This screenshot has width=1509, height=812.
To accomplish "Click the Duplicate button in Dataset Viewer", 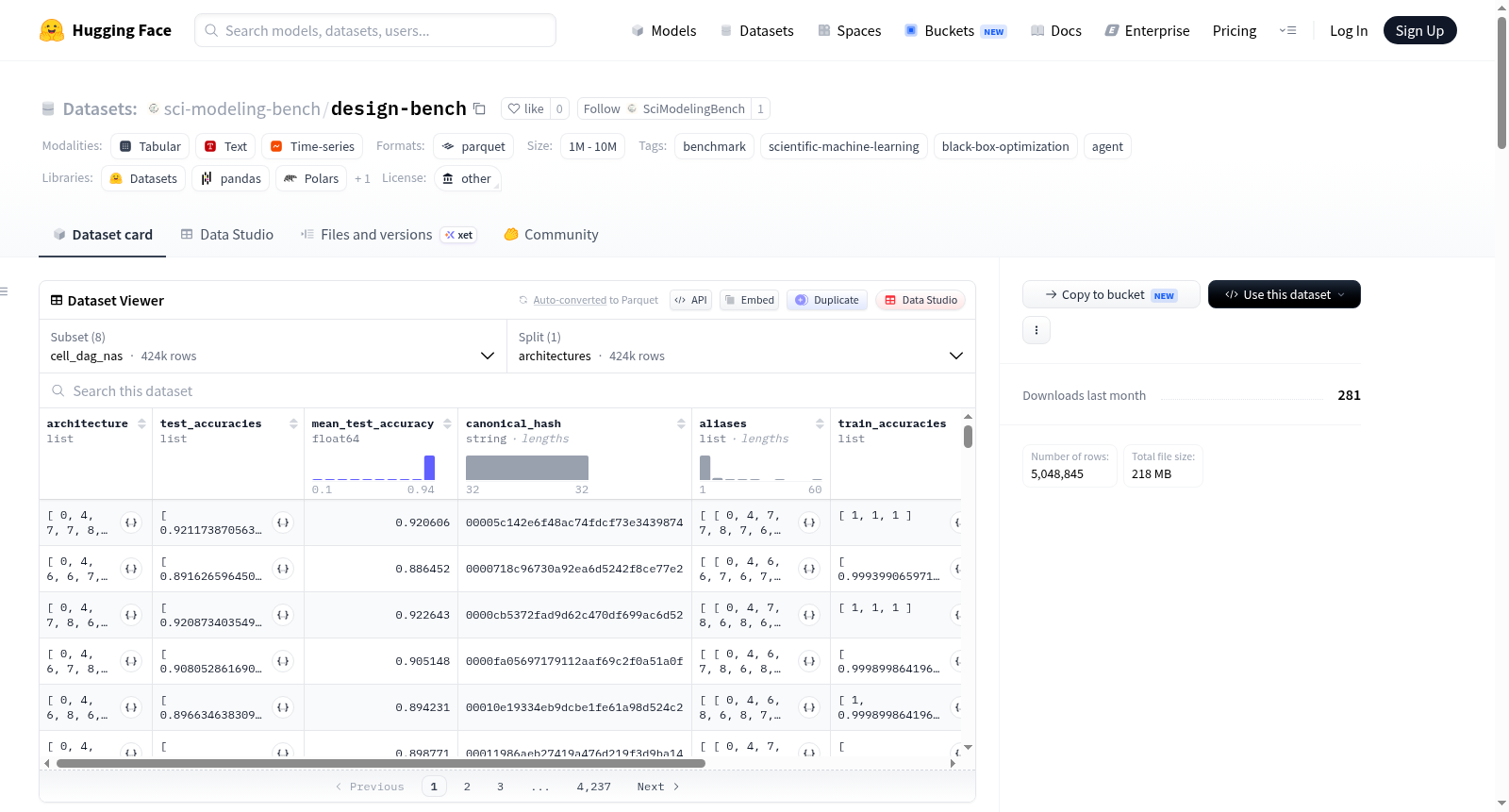I will point(827,300).
